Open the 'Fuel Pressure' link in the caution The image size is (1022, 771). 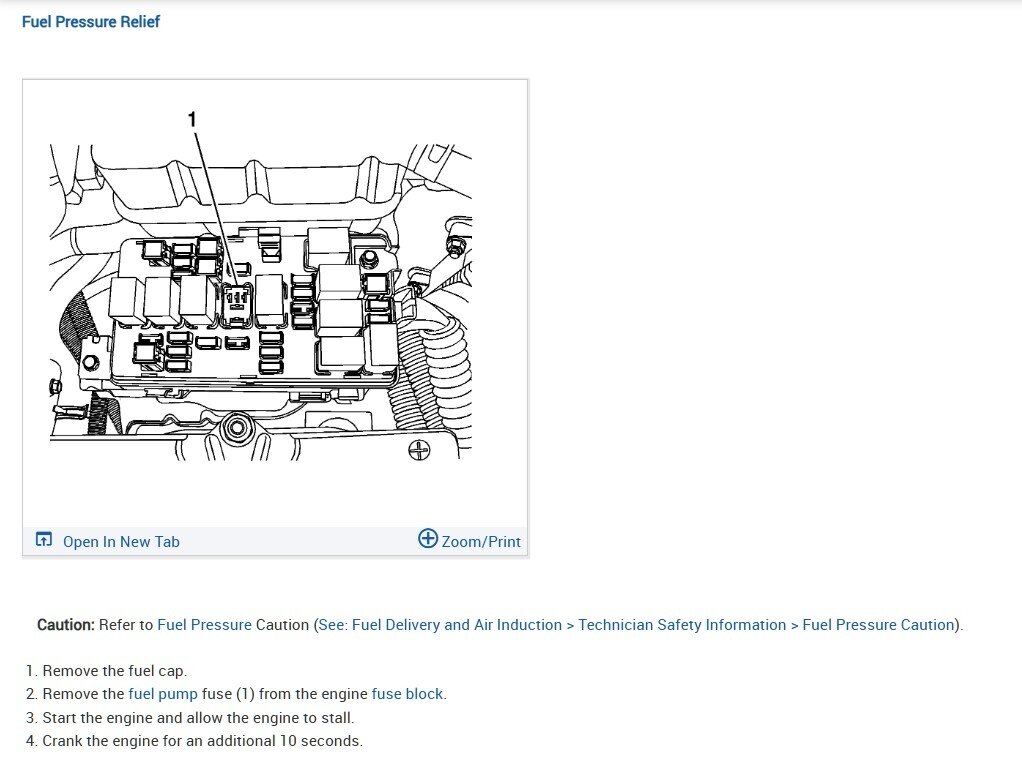[x=204, y=625]
